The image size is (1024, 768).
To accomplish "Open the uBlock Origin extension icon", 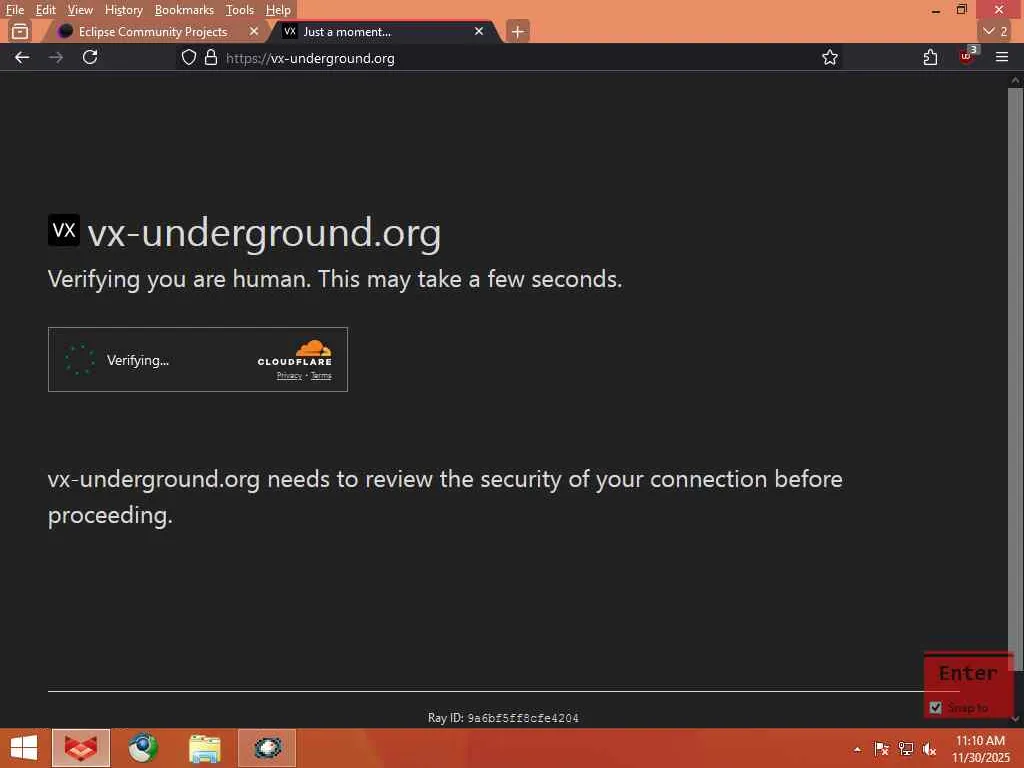I will point(967,56).
